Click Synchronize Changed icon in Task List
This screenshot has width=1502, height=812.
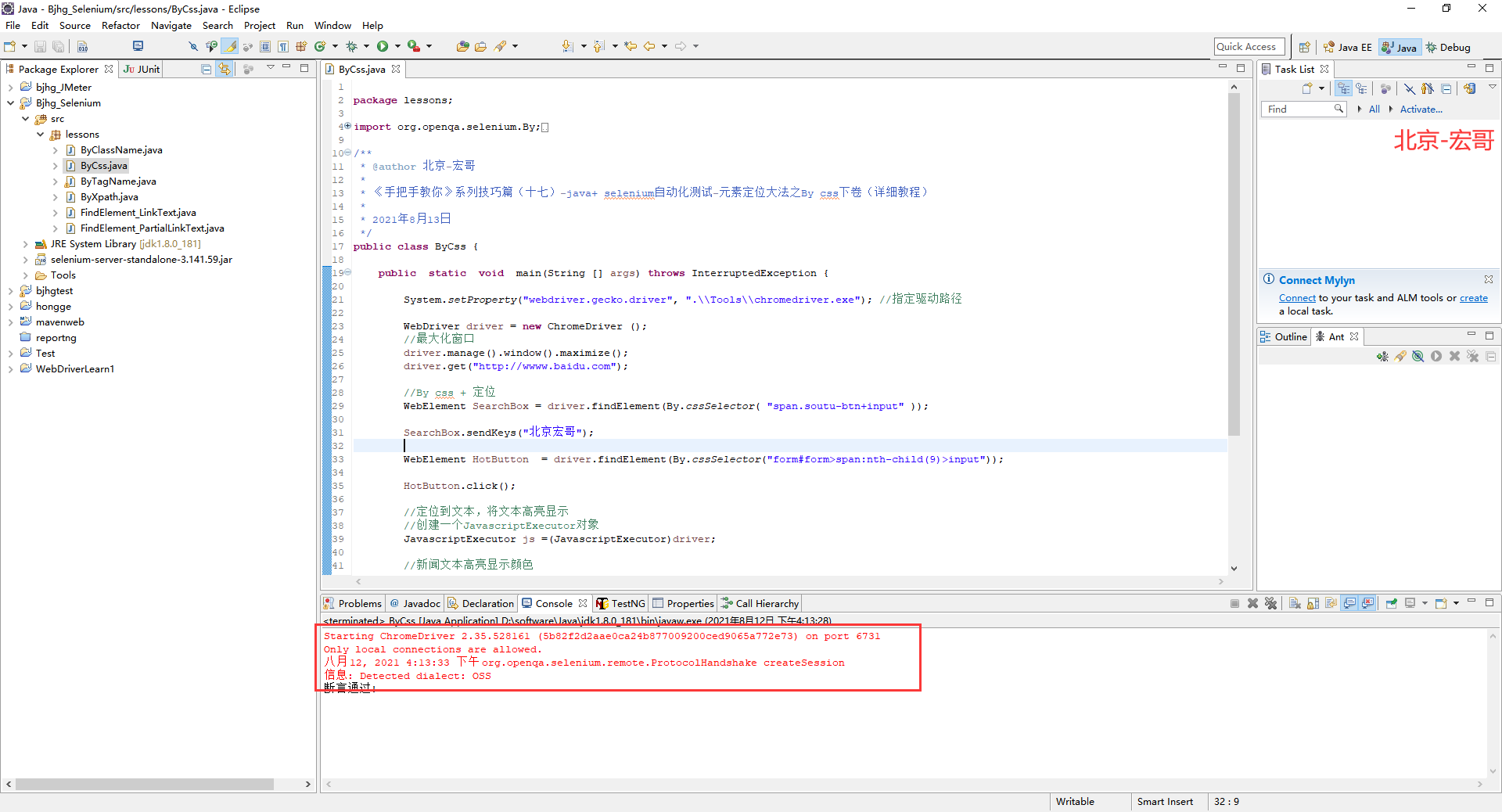pos(1470,88)
